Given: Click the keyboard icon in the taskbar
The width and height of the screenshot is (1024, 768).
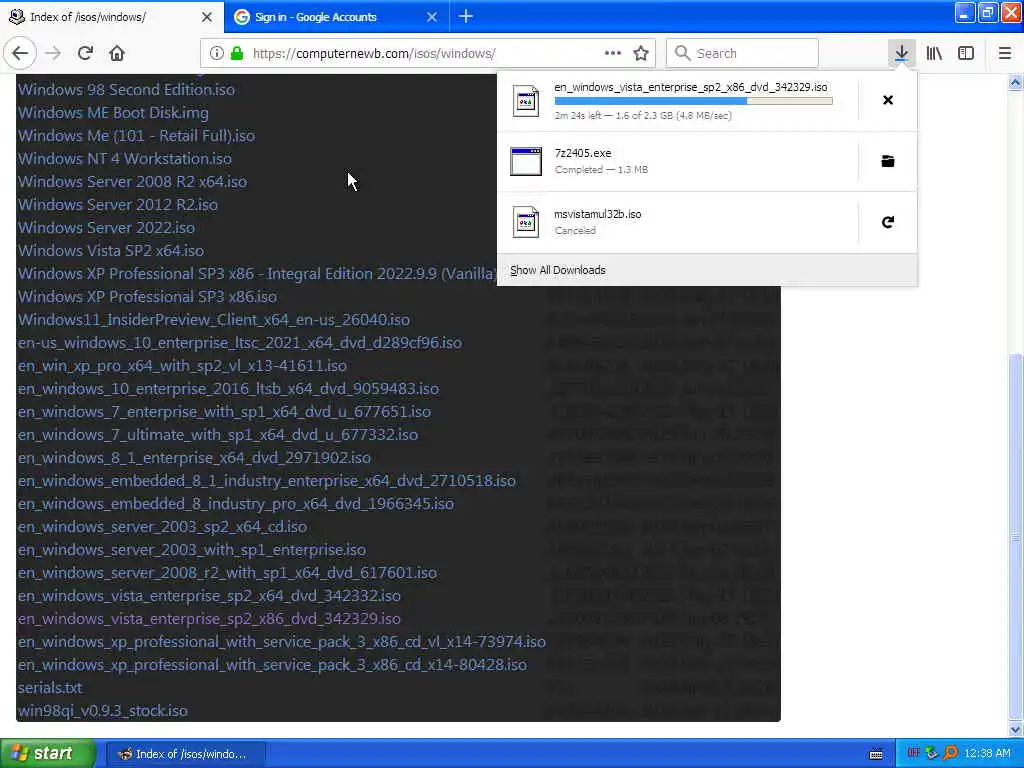Looking at the screenshot, I should pos(876,754).
